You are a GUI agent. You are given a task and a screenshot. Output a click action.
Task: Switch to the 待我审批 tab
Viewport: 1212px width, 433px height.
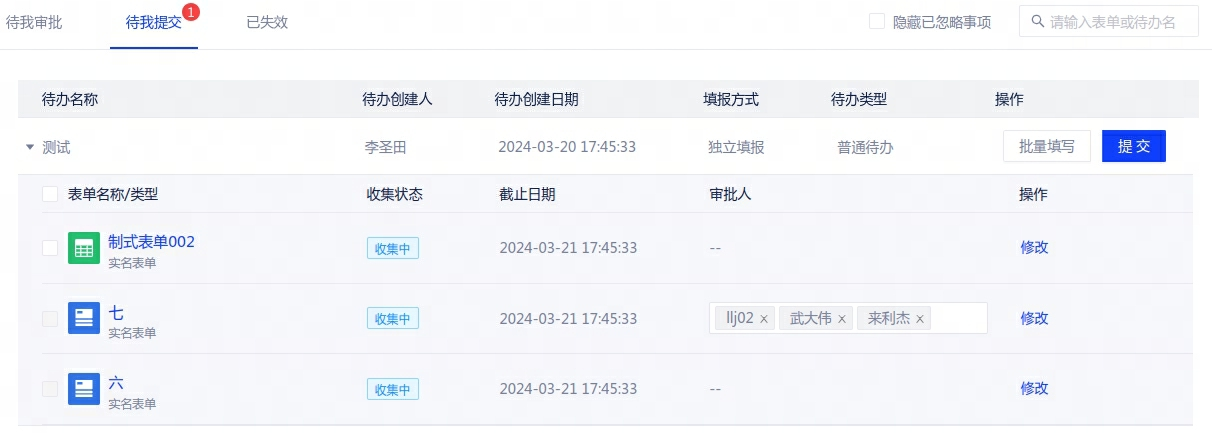(x=34, y=22)
